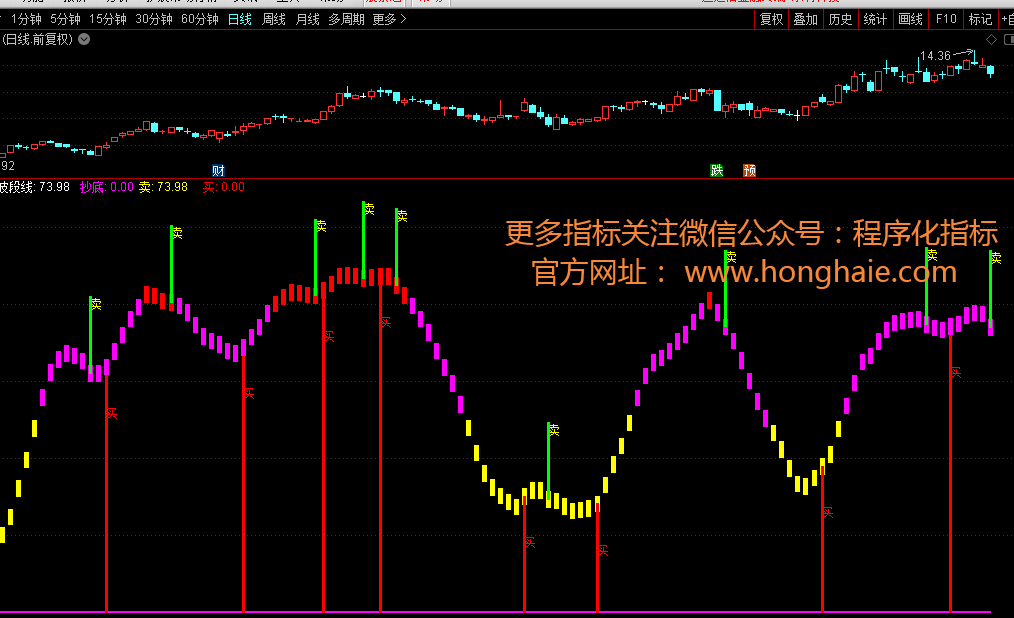Open the 标记 mark tool
Viewport: 1014px width, 618px height.
[980, 19]
